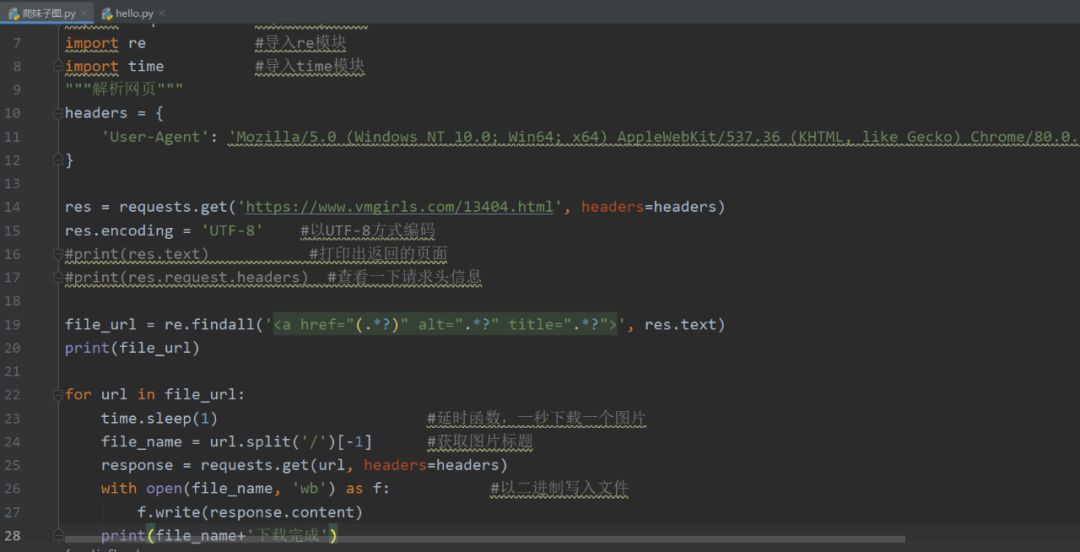Image resolution: width=1080 pixels, height=552 pixels.
Task: Click Python file icon on 爬妹子图.py tab
Action: tap(14, 13)
